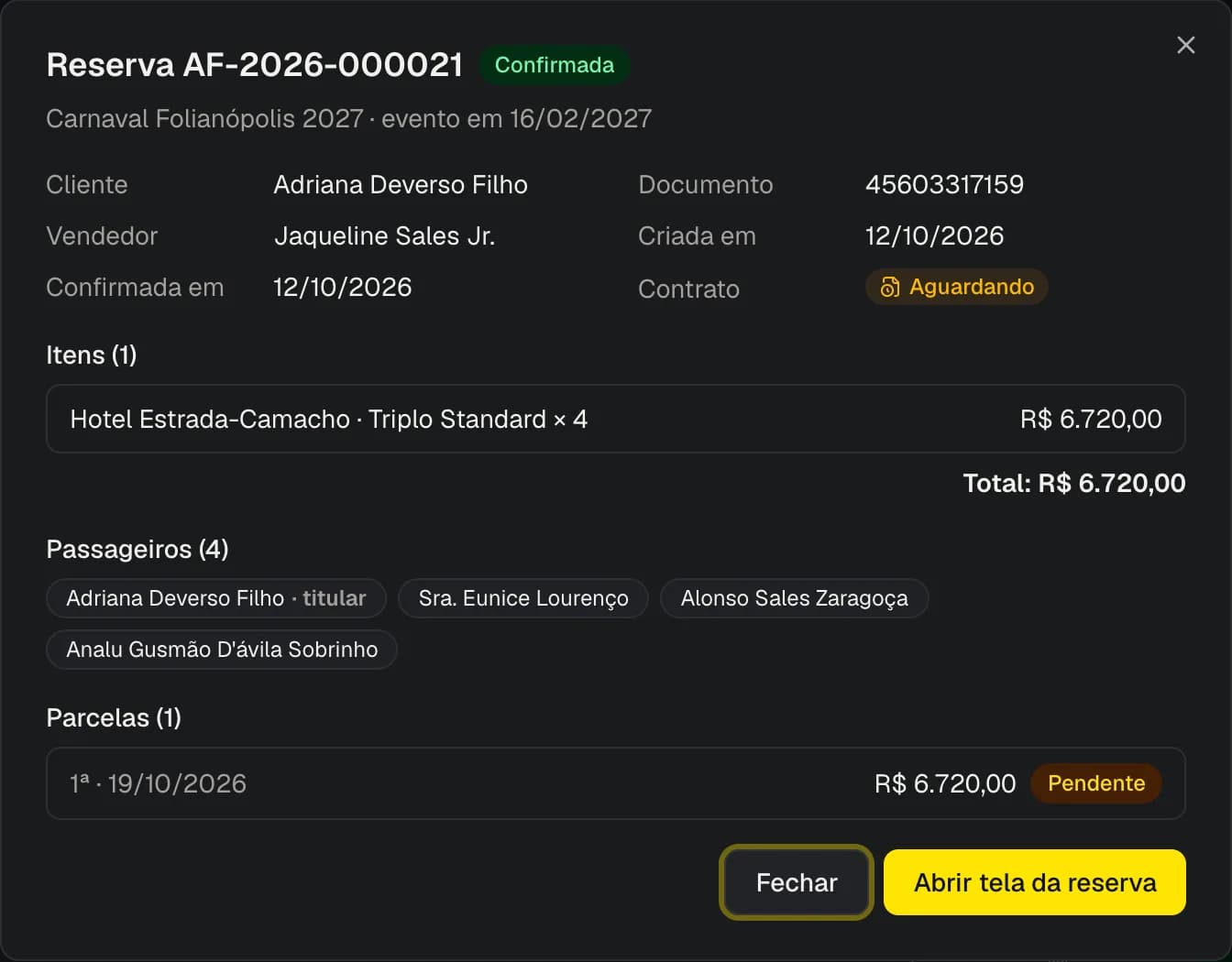
Task: Click the Fechar button
Action: (x=797, y=882)
